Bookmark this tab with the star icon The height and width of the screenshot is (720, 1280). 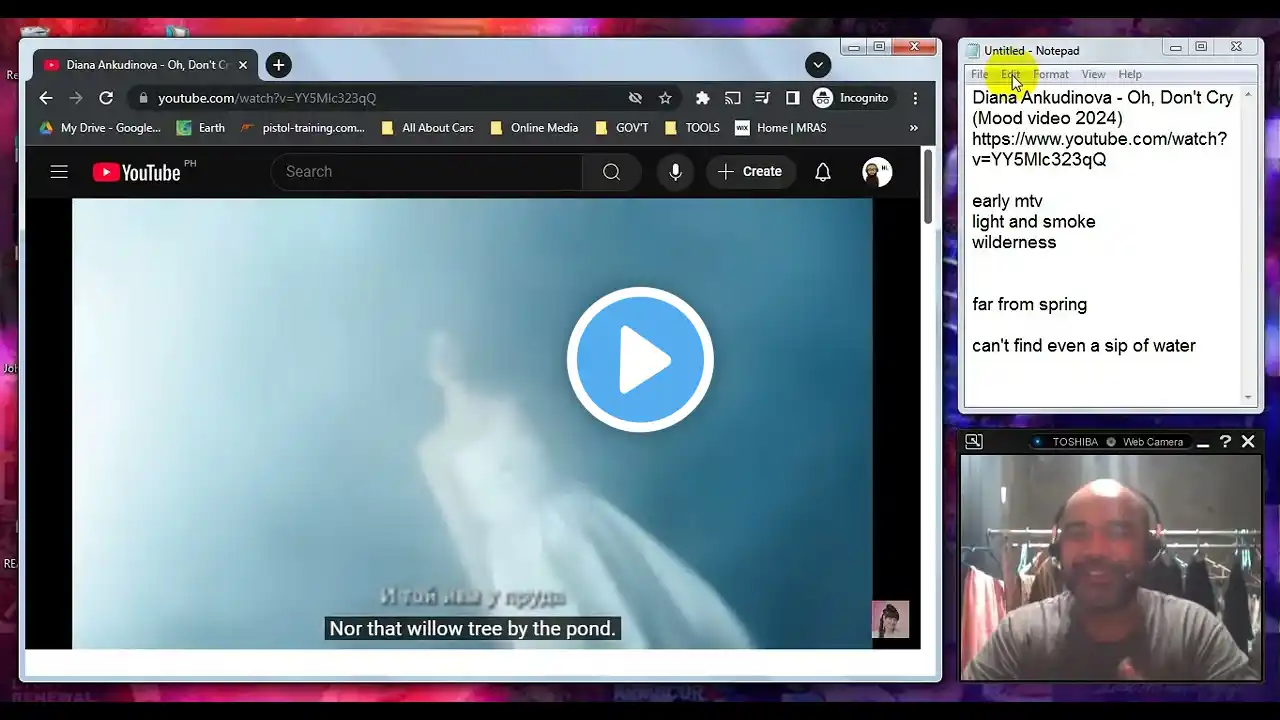pos(665,98)
